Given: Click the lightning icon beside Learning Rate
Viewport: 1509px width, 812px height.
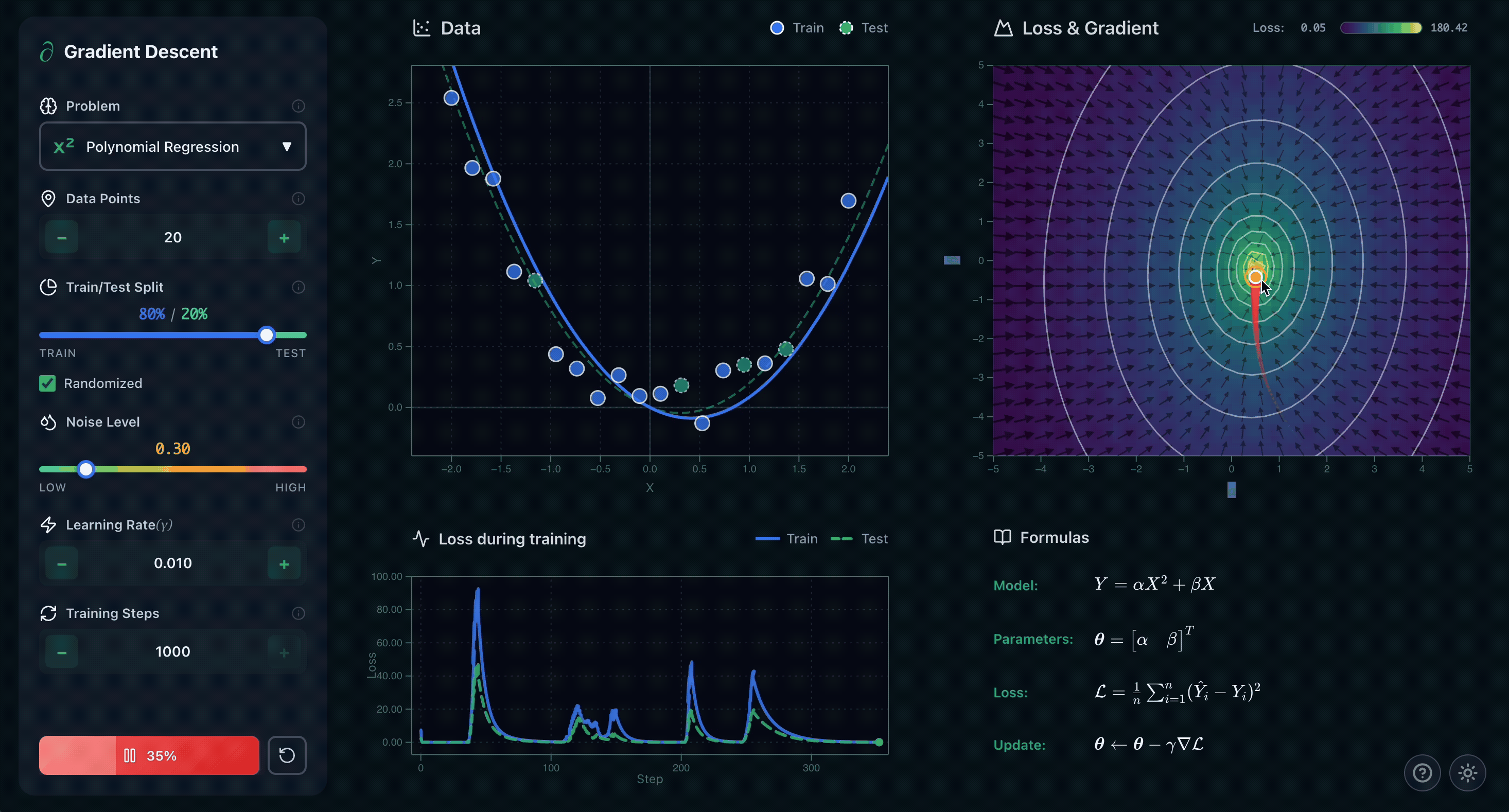Looking at the screenshot, I should tap(48, 525).
